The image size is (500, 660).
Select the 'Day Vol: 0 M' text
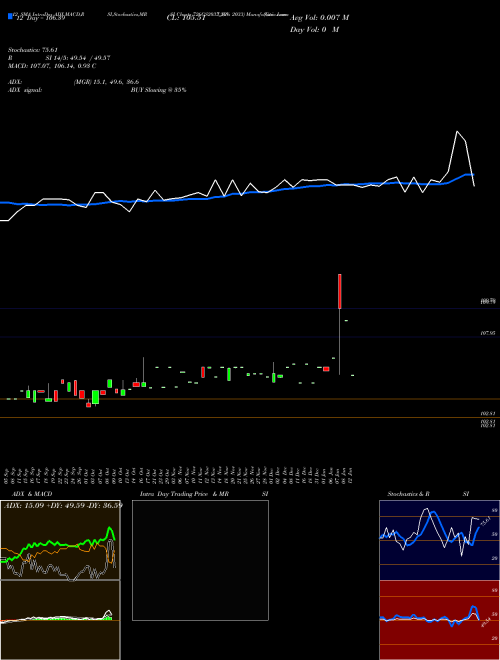[x=314, y=30]
